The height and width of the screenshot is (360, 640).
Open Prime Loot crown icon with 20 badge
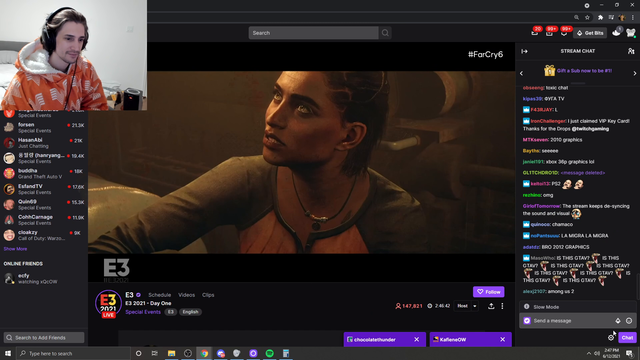point(535,33)
